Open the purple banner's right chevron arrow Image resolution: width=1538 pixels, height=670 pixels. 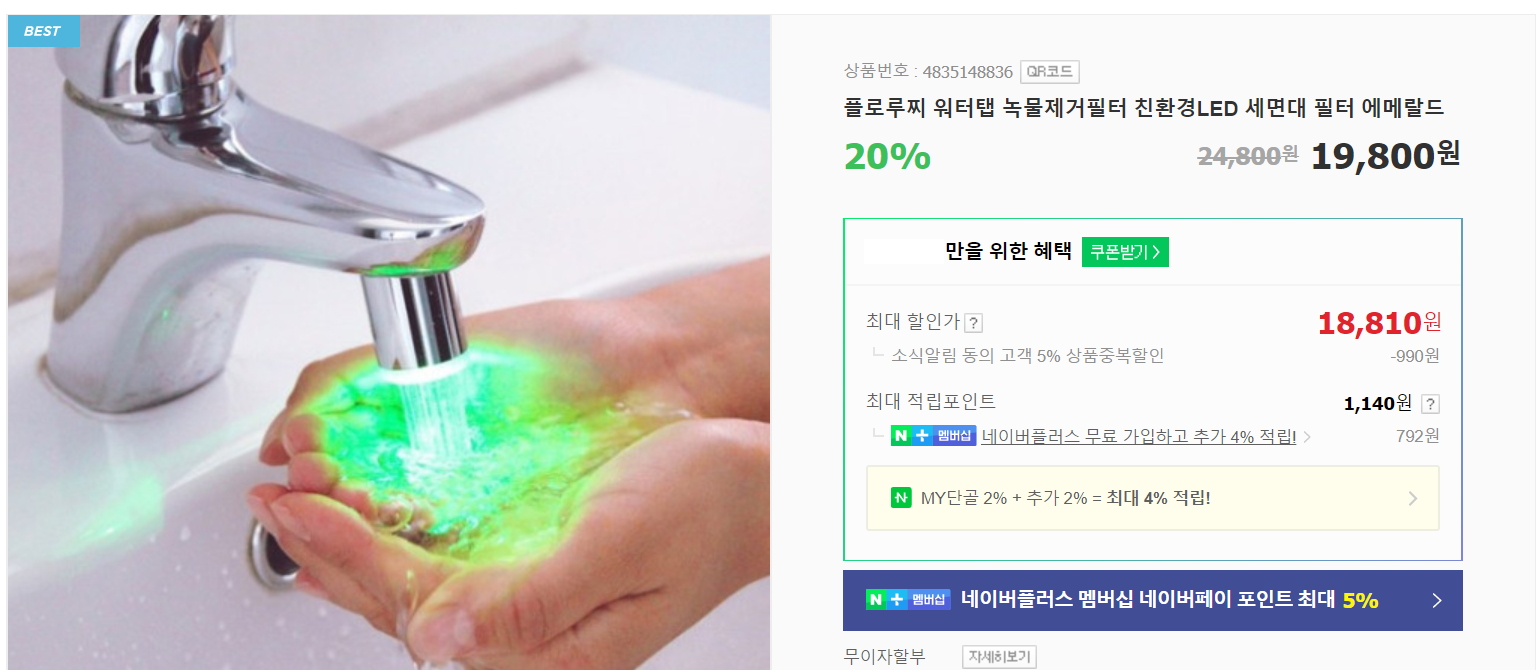[x=1437, y=601]
